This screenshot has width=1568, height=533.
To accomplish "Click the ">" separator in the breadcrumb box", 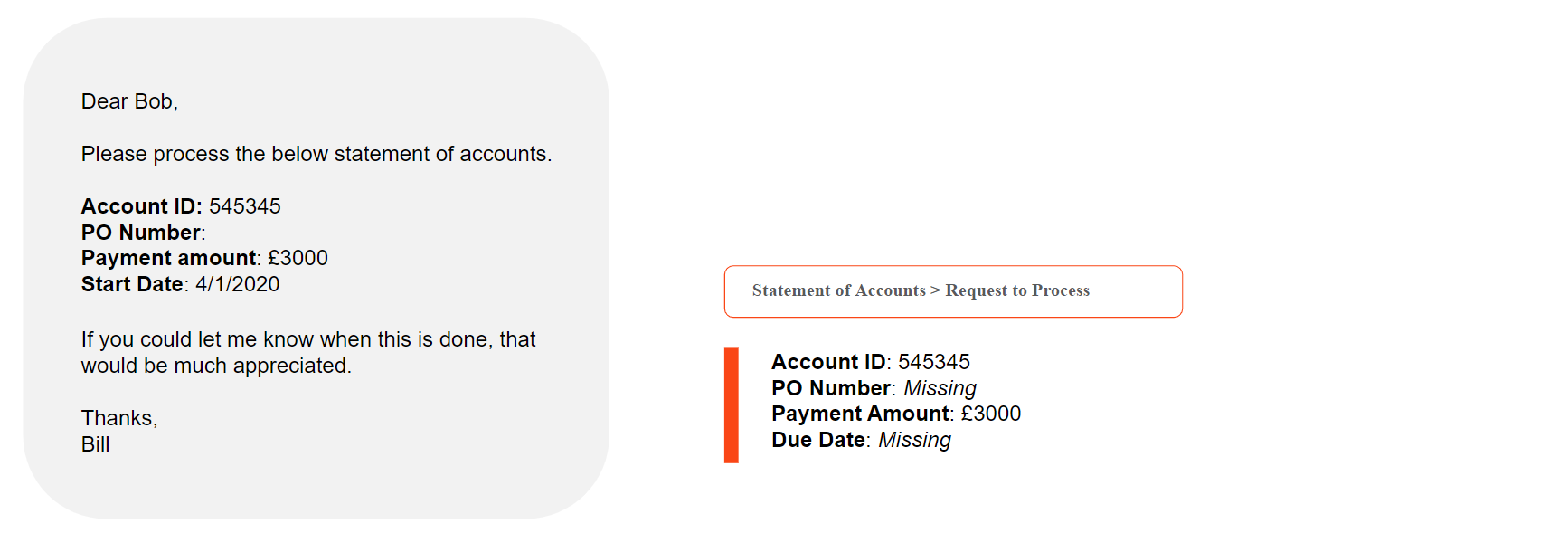I will click(x=936, y=290).
